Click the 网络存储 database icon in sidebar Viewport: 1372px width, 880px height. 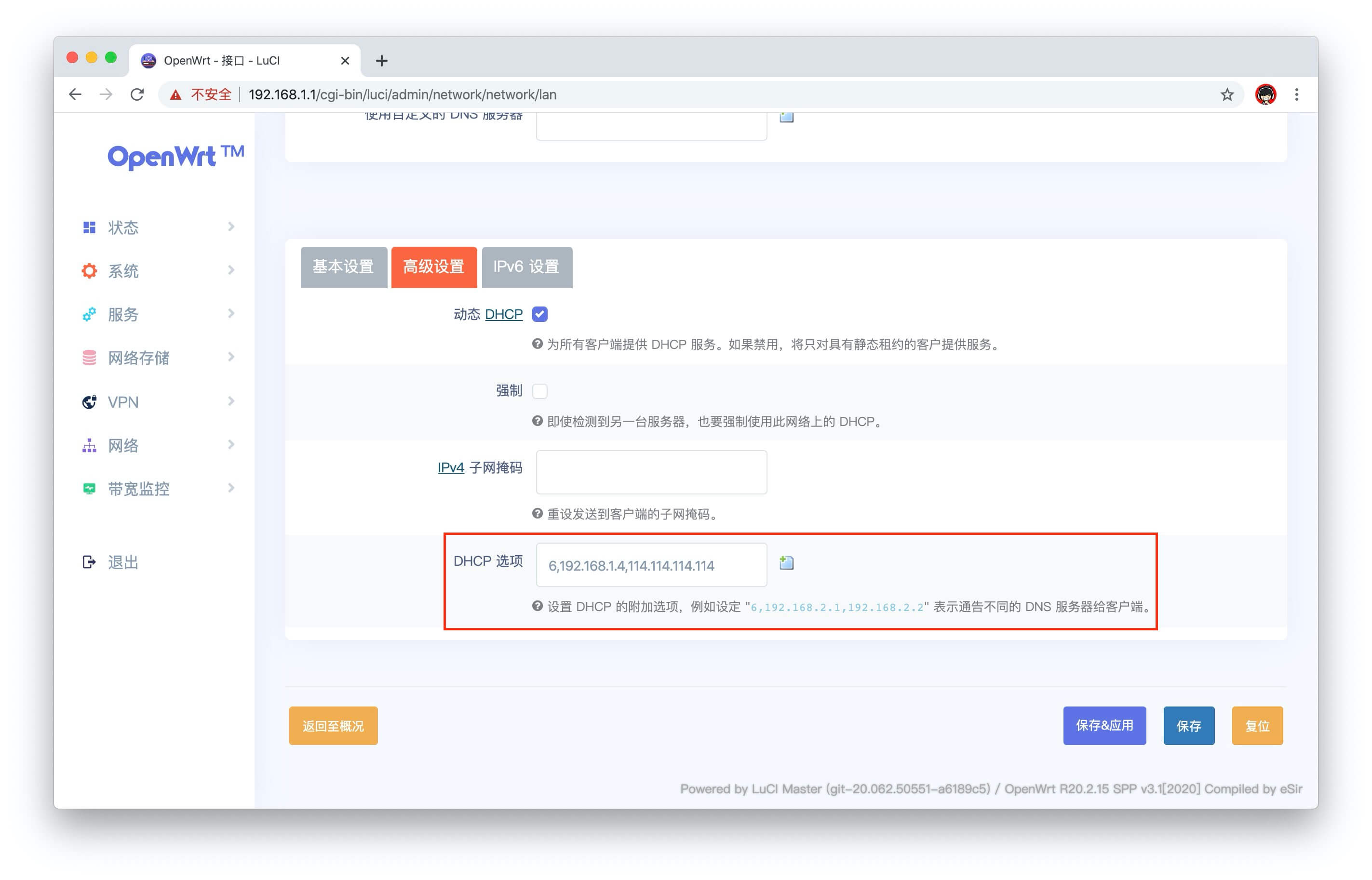[89, 358]
